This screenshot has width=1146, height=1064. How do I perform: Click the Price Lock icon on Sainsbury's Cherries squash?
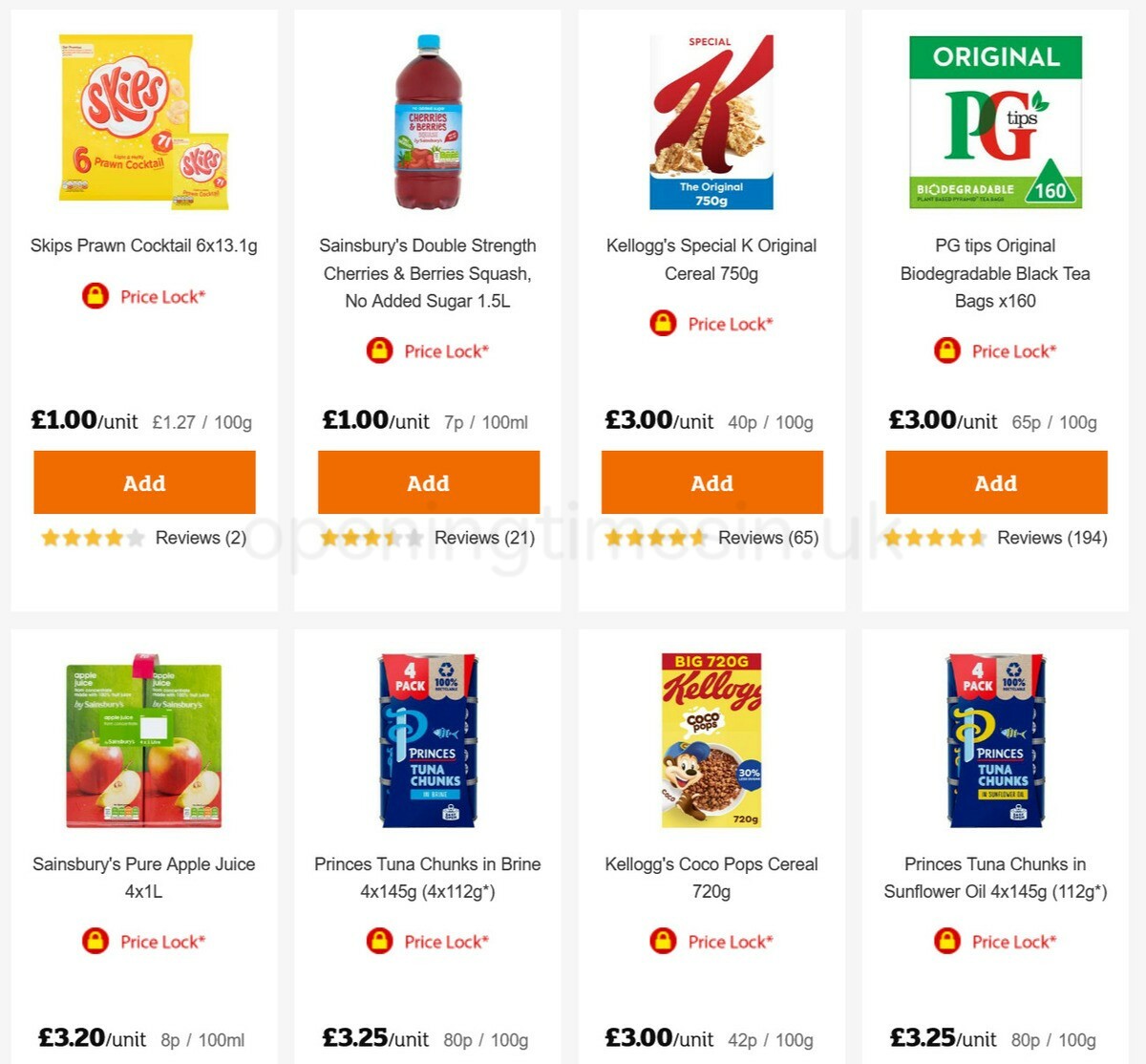tap(378, 351)
